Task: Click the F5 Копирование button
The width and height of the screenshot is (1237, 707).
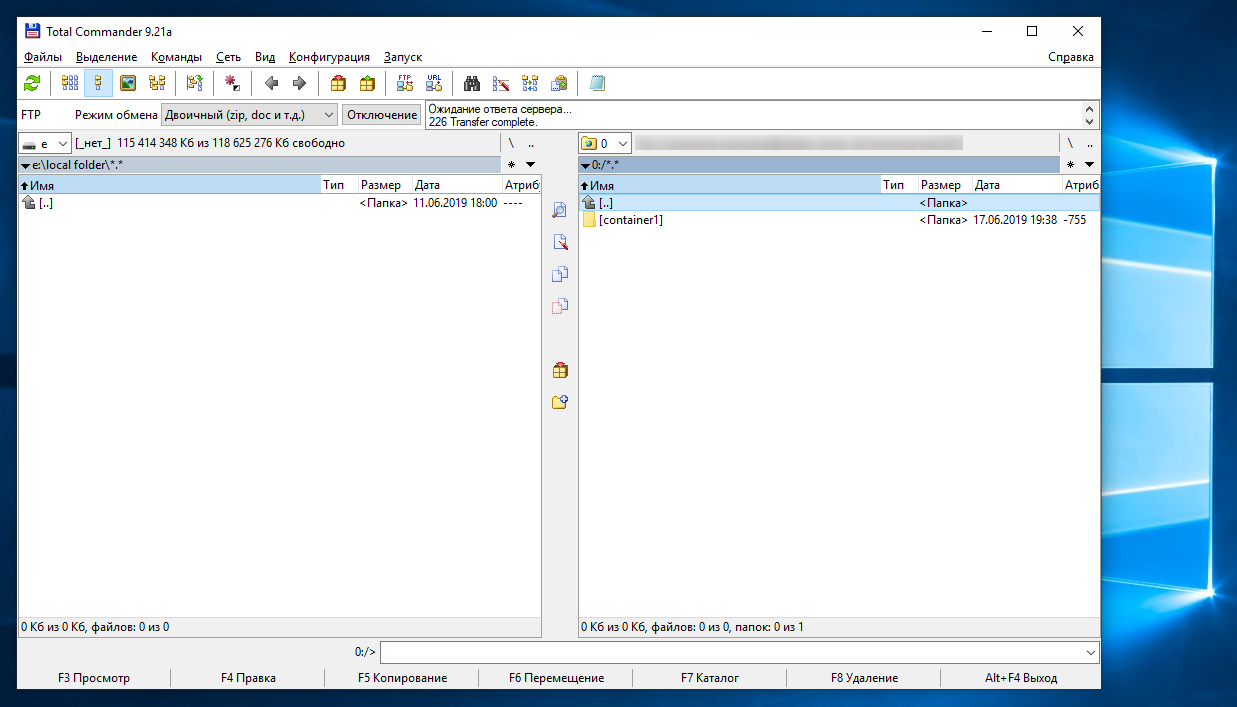Action: (402, 678)
